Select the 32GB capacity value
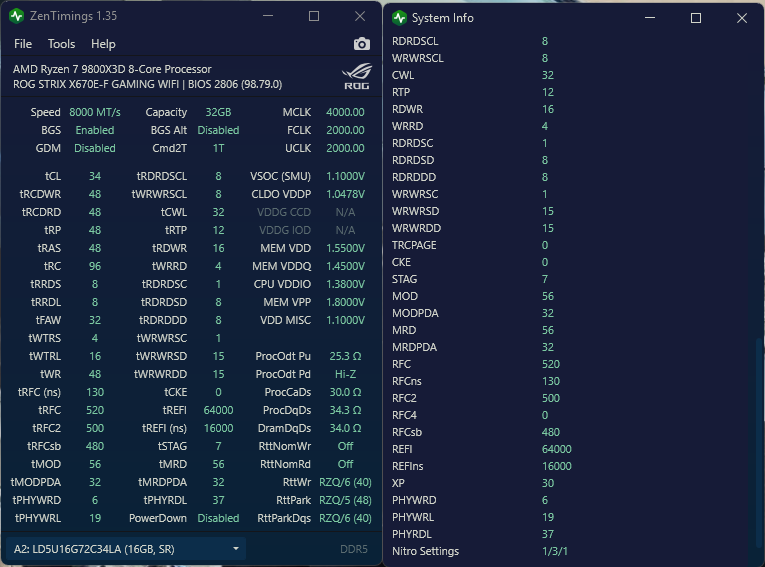The image size is (765, 567). pyautogui.click(x=218, y=112)
